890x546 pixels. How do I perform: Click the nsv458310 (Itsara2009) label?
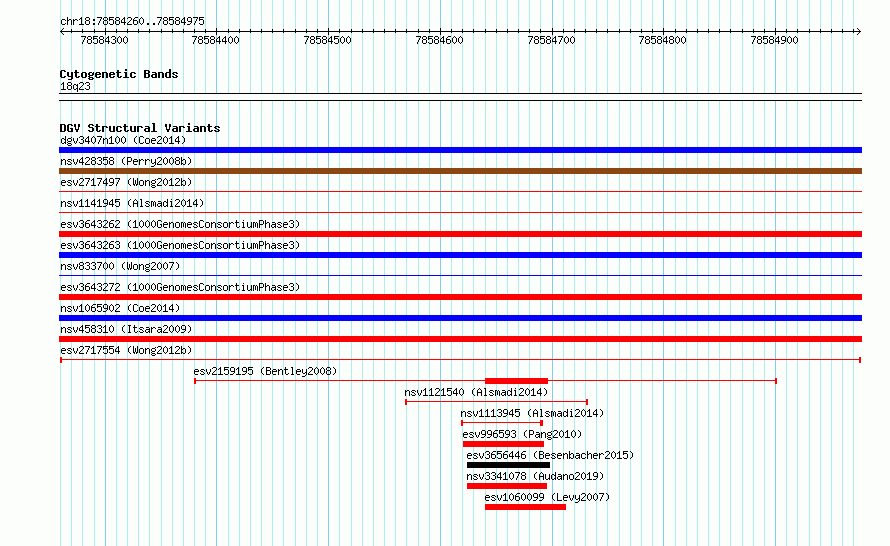(x=126, y=329)
